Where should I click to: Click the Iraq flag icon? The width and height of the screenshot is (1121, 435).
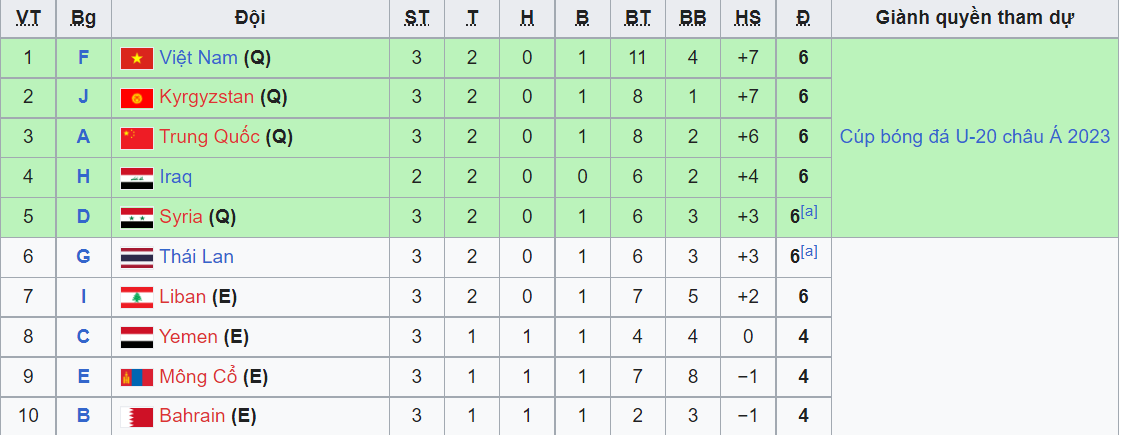[137, 177]
